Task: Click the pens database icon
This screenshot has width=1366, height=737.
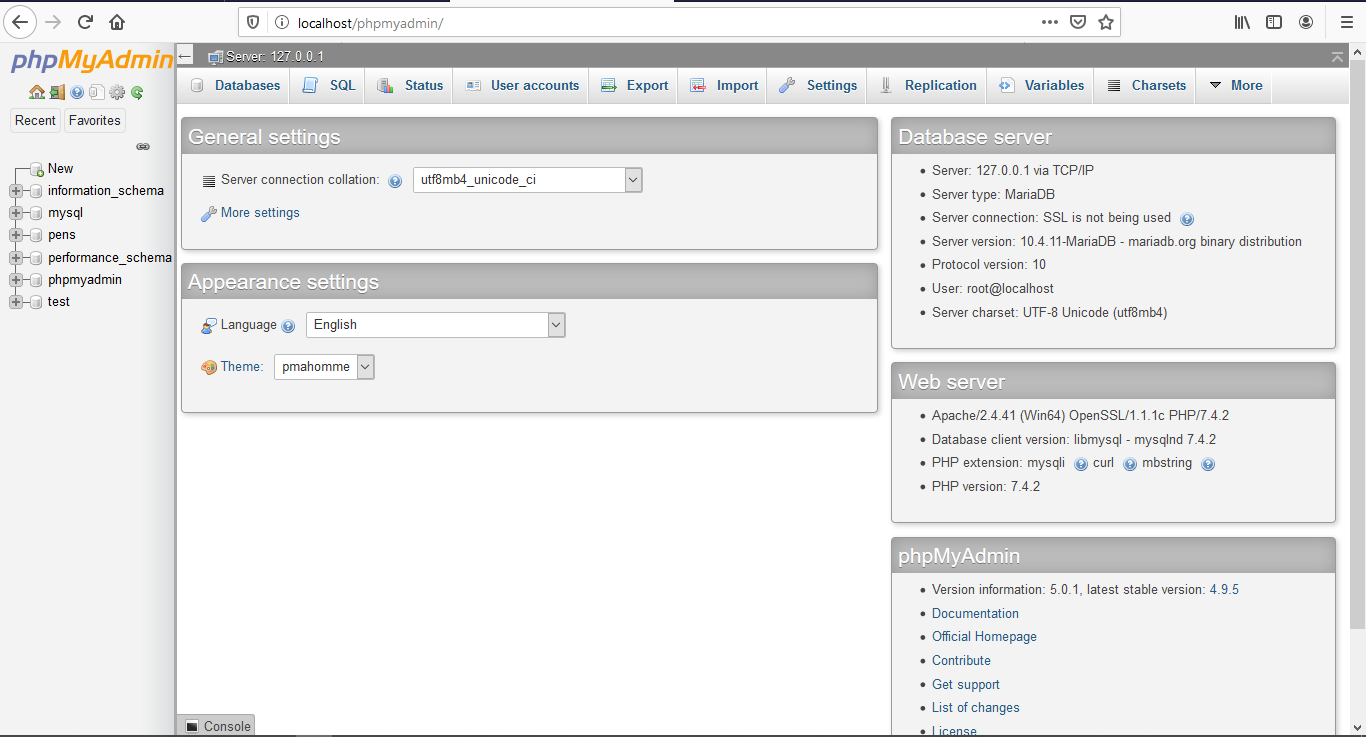Action: (36, 235)
